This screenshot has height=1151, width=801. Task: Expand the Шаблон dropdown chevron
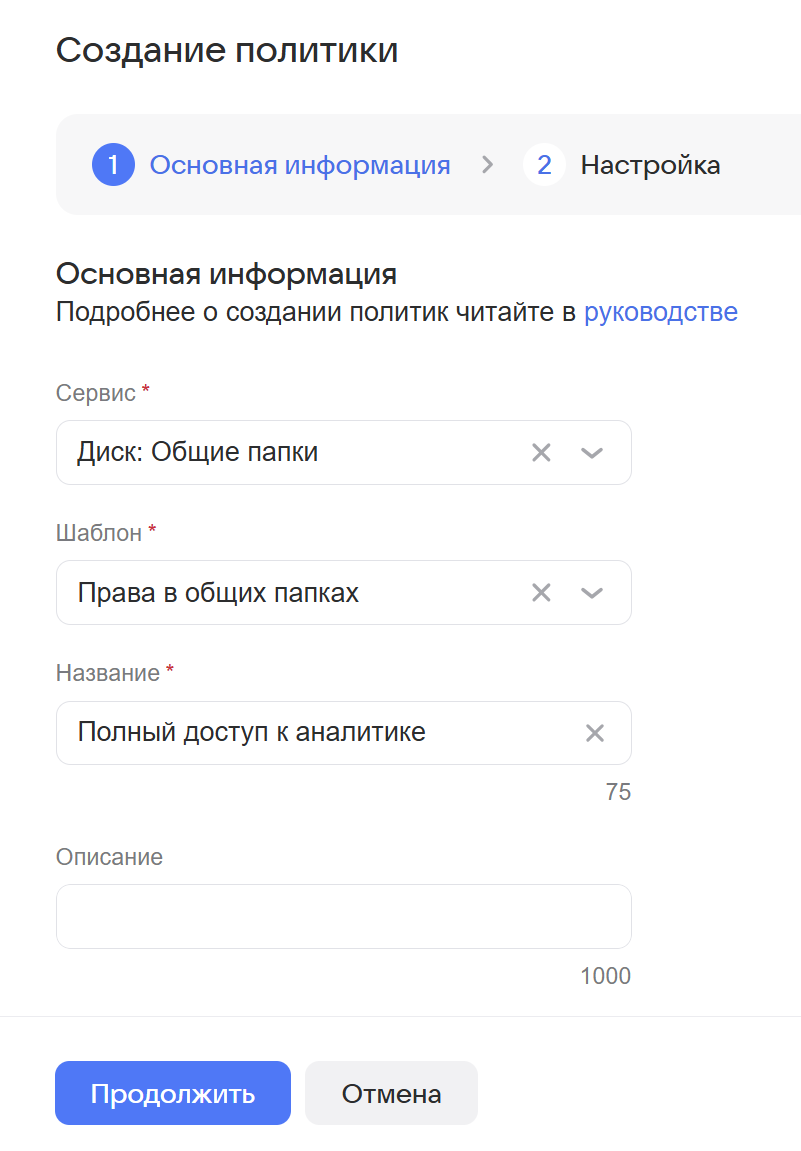592,593
